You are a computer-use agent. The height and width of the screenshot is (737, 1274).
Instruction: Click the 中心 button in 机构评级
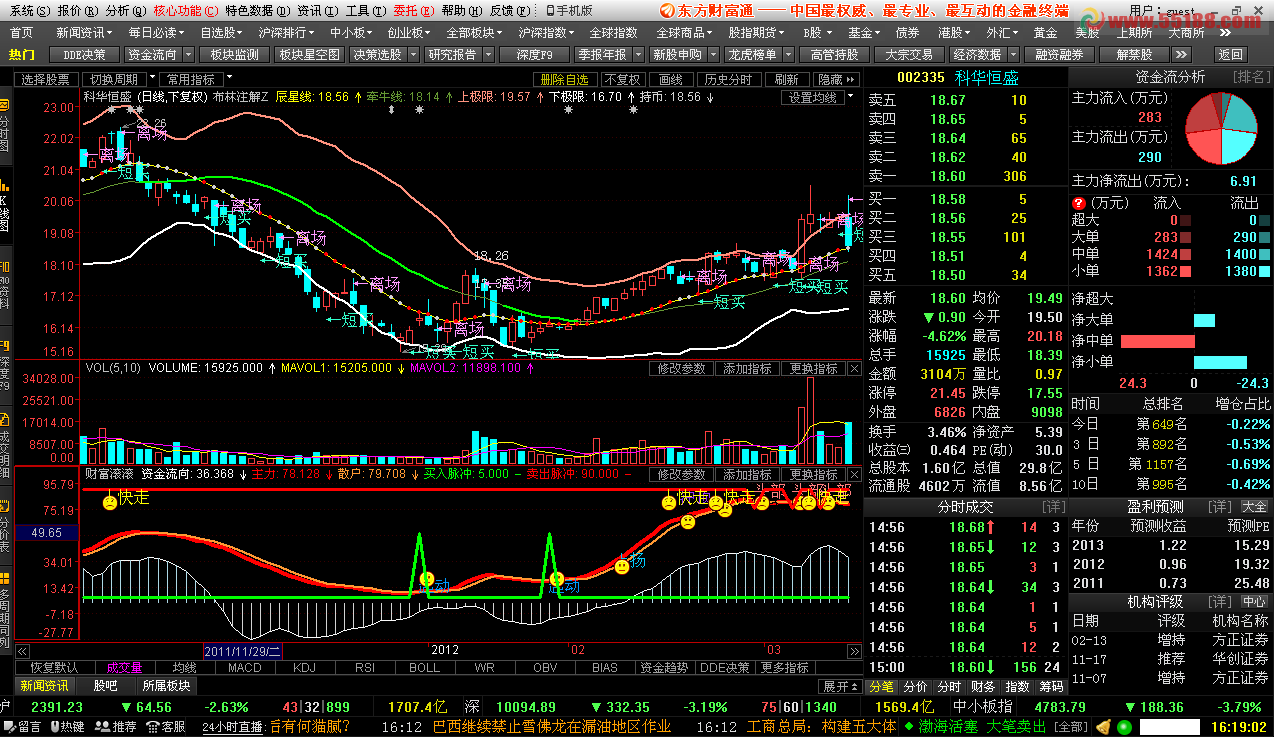(1254, 601)
